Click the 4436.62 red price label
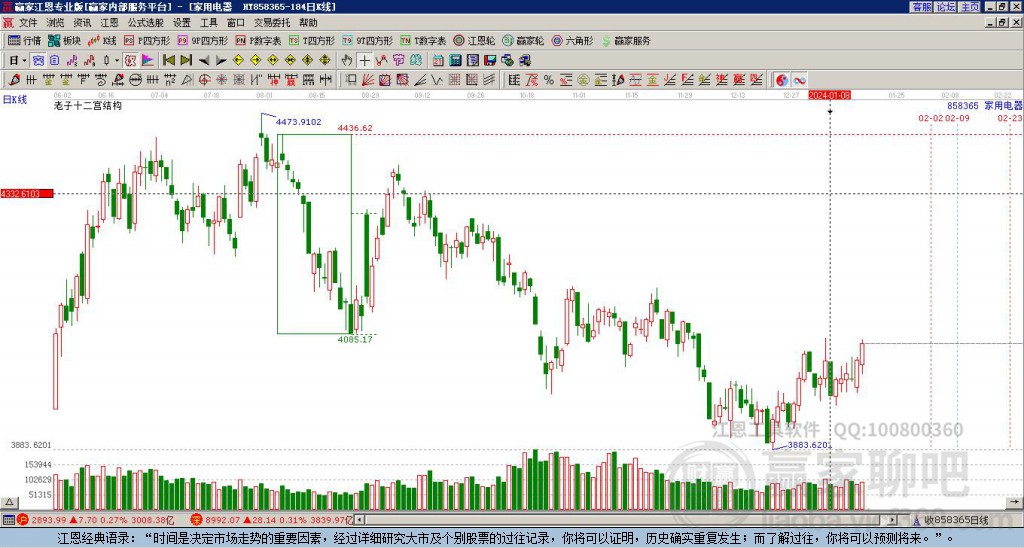 355,128
